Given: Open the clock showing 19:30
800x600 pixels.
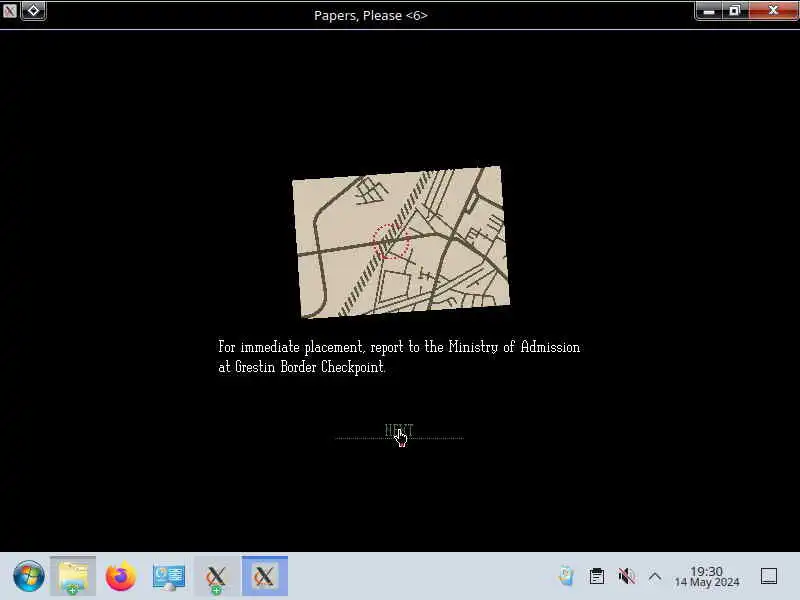Looking at the screenshot, I should [x=707, y=577].
